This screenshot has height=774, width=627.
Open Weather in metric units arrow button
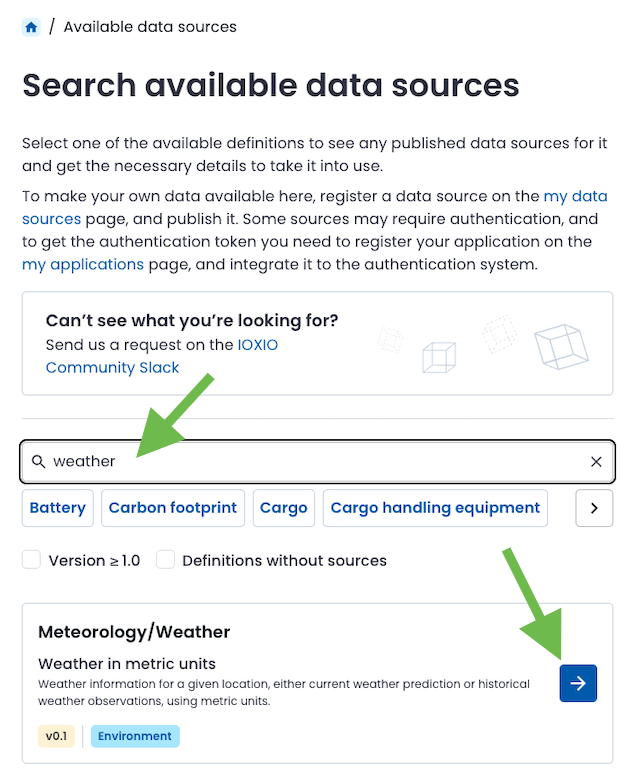[x=578, y=683]
